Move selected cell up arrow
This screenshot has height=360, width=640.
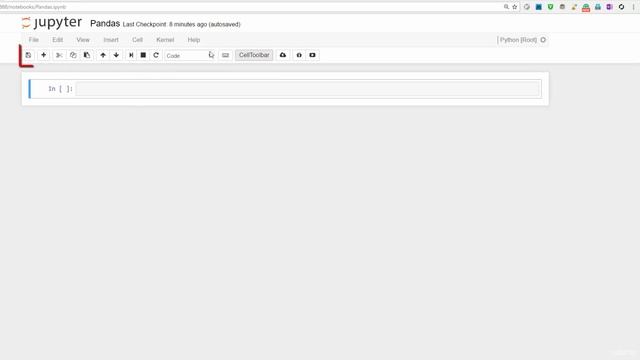tap(103, 55)
